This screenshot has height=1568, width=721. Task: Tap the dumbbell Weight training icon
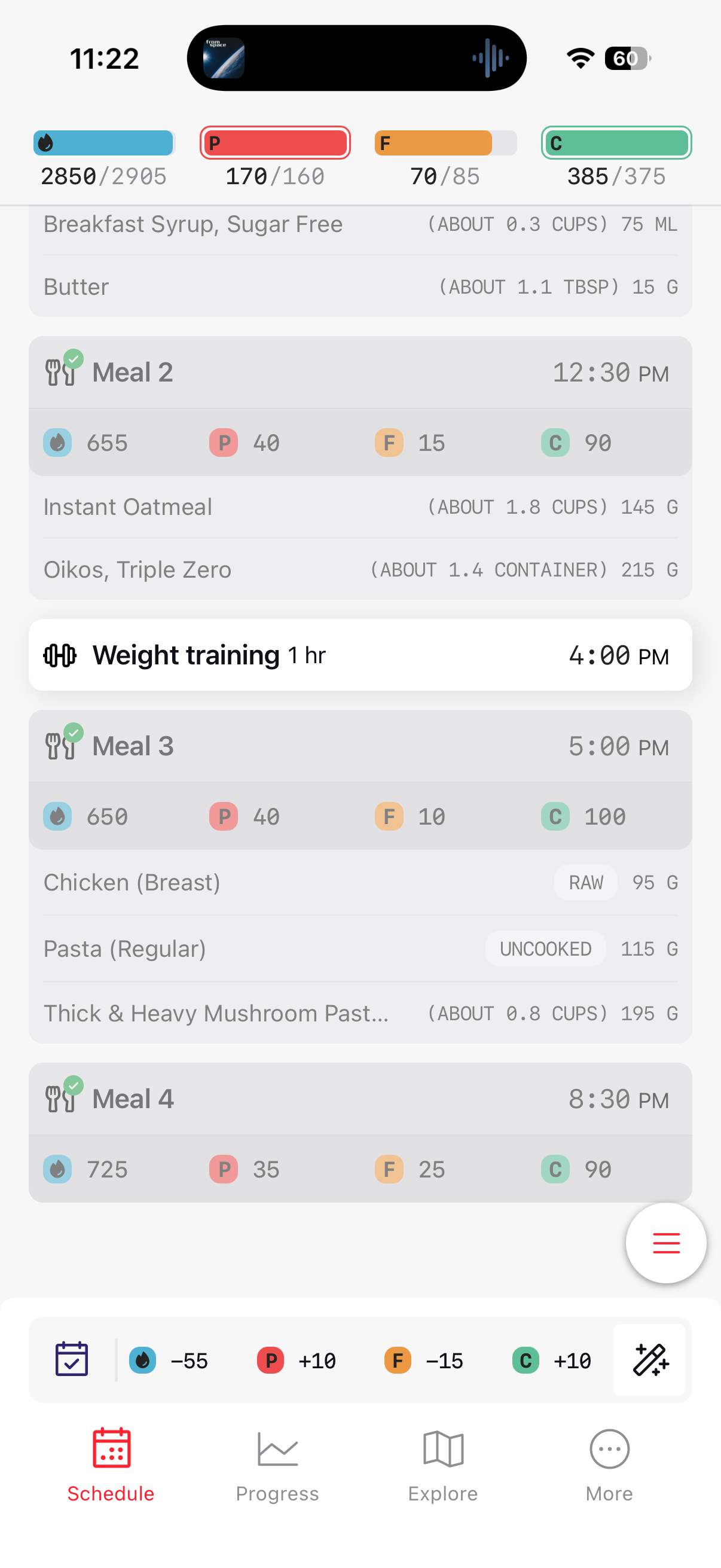(60, 655)
